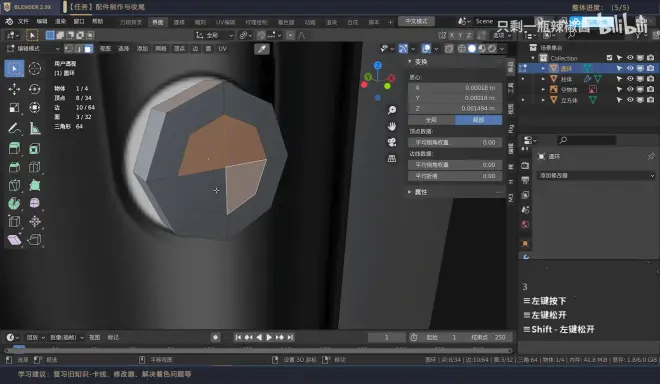Toggle proportional editing button
This screenshot has width=660, height=384.
[x=290, y=35]
